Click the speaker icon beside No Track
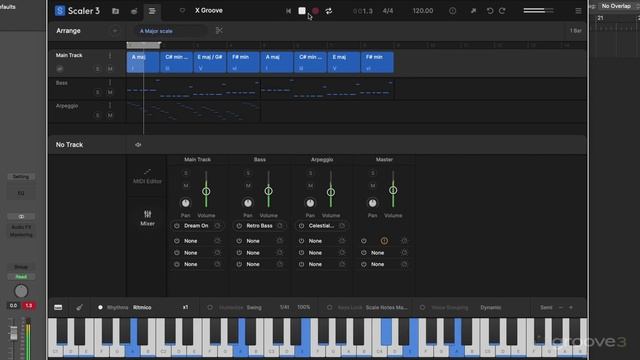The height and width of the screenshot is (360, 640). pos(138,144)
